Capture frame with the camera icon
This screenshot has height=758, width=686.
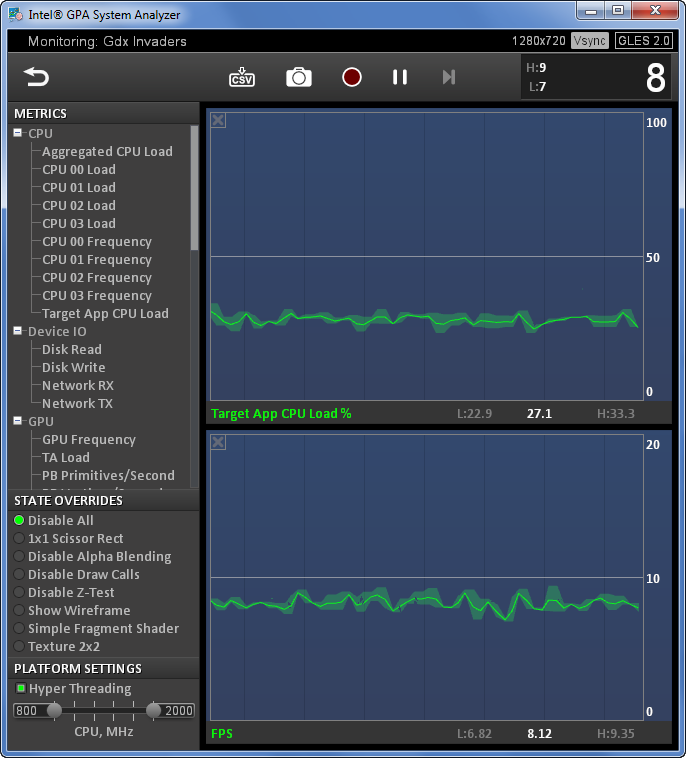point(299,77)
